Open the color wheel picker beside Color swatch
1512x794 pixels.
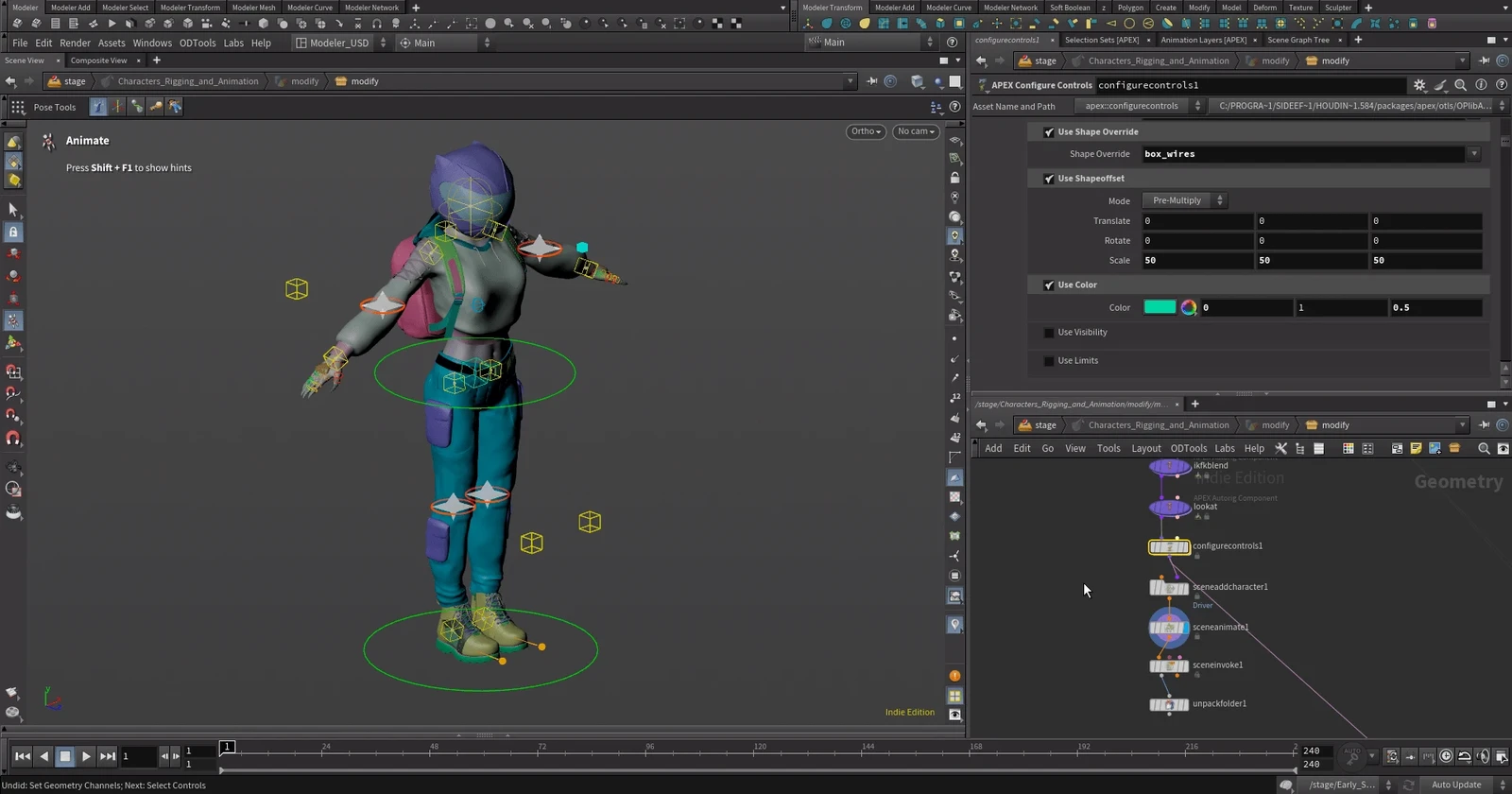point(1189,307)
